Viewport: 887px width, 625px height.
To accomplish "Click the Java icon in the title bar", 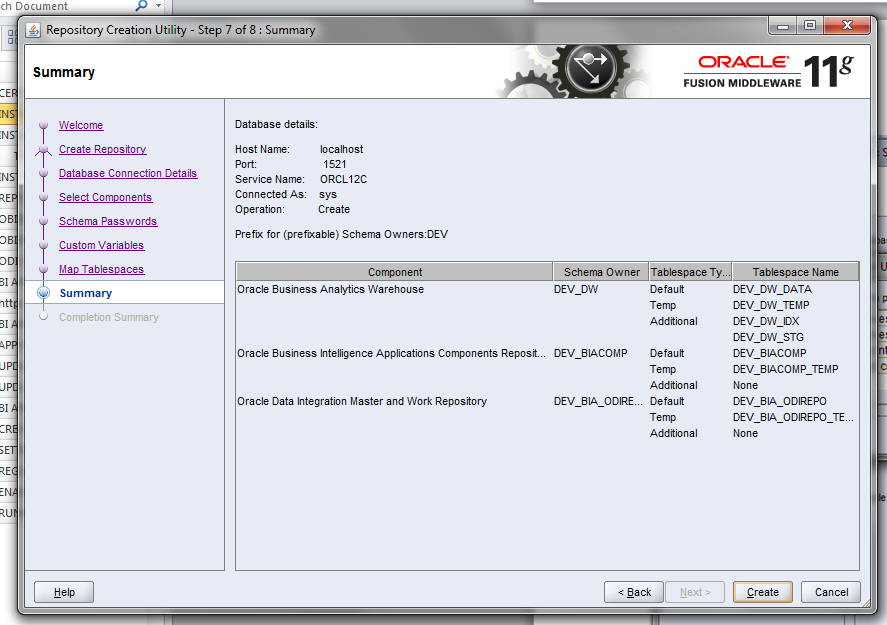I will tap(33, 30).
